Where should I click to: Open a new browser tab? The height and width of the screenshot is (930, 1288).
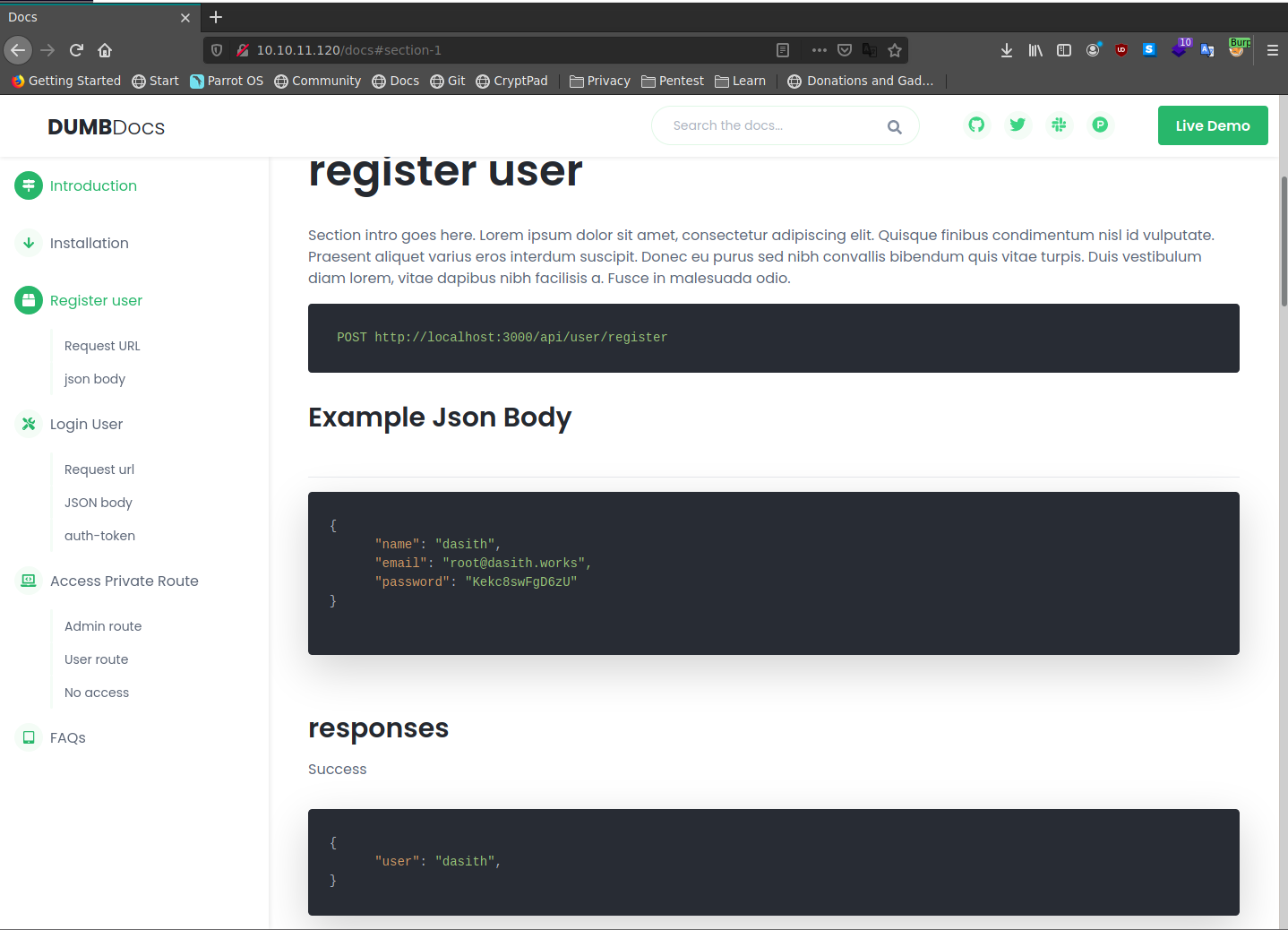pyautogui.click(x=216, y=17)
